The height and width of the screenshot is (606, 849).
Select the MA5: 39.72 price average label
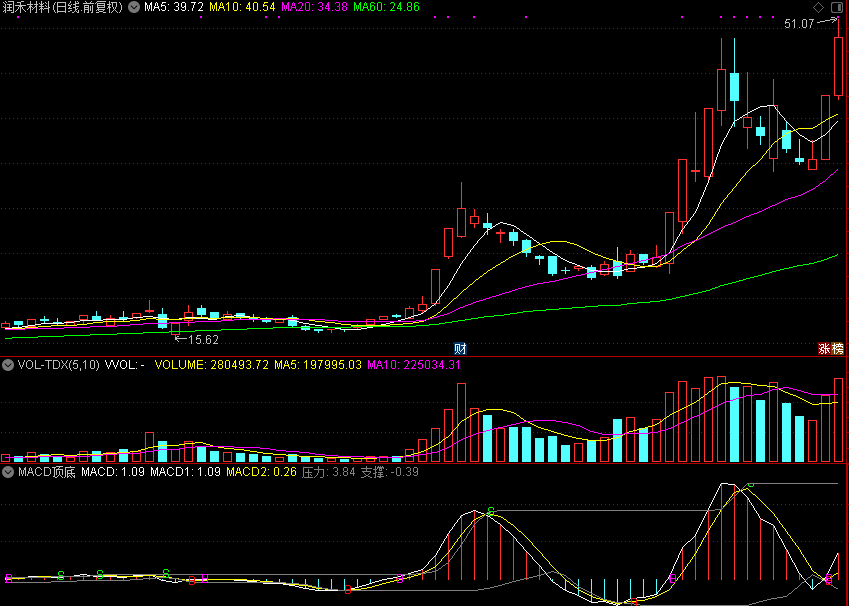tap(174, 7)
